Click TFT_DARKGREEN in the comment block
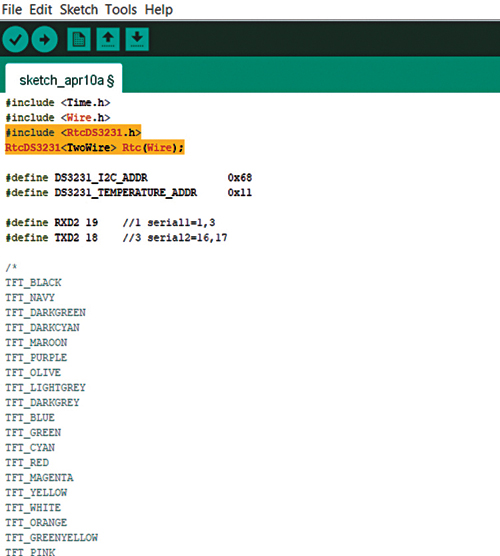This screenshot has width=500, height=556. (x=45, y=313)
